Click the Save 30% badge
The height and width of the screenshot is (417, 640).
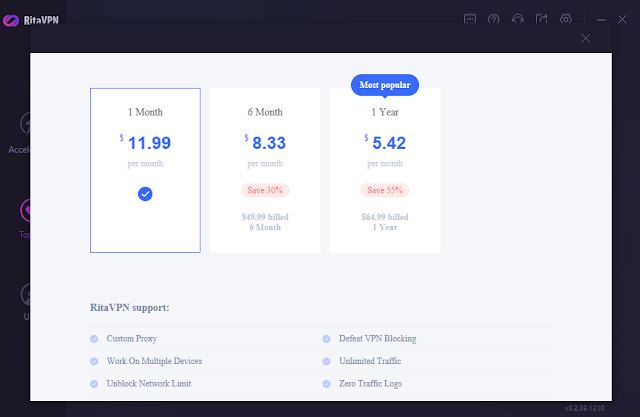point(265,190)
